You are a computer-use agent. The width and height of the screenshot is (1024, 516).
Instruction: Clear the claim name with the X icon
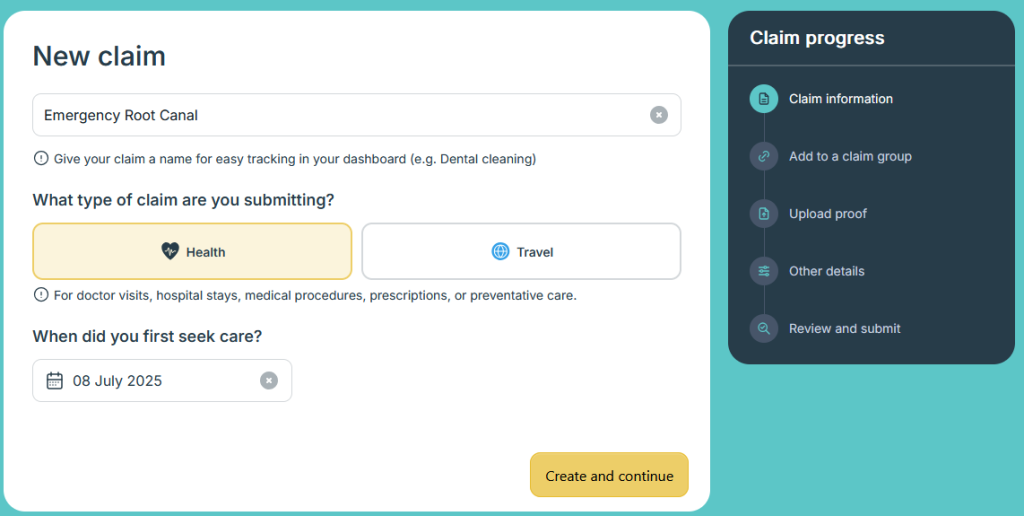[x=659, y=115]
